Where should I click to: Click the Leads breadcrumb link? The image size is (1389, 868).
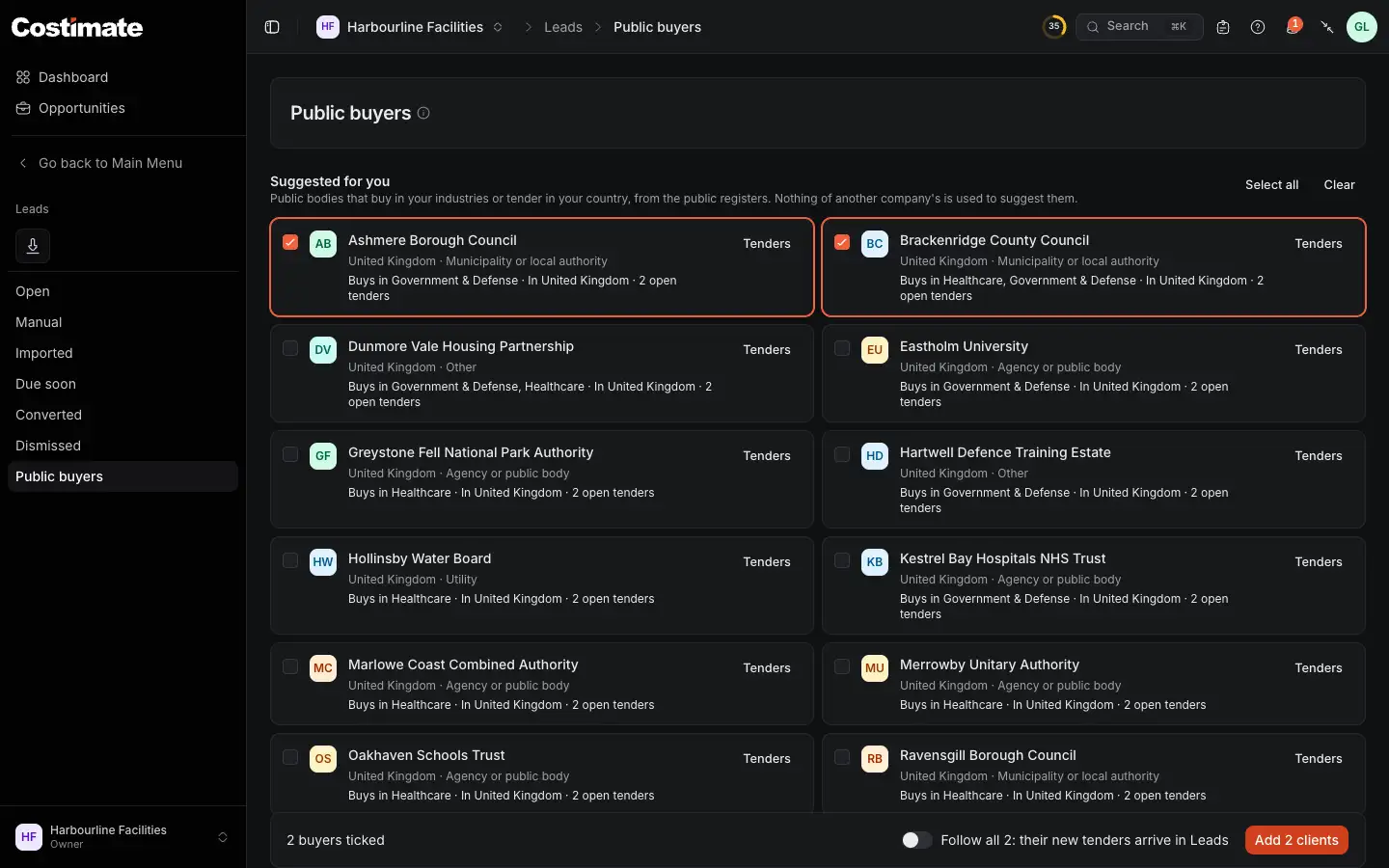click(563, 27)
